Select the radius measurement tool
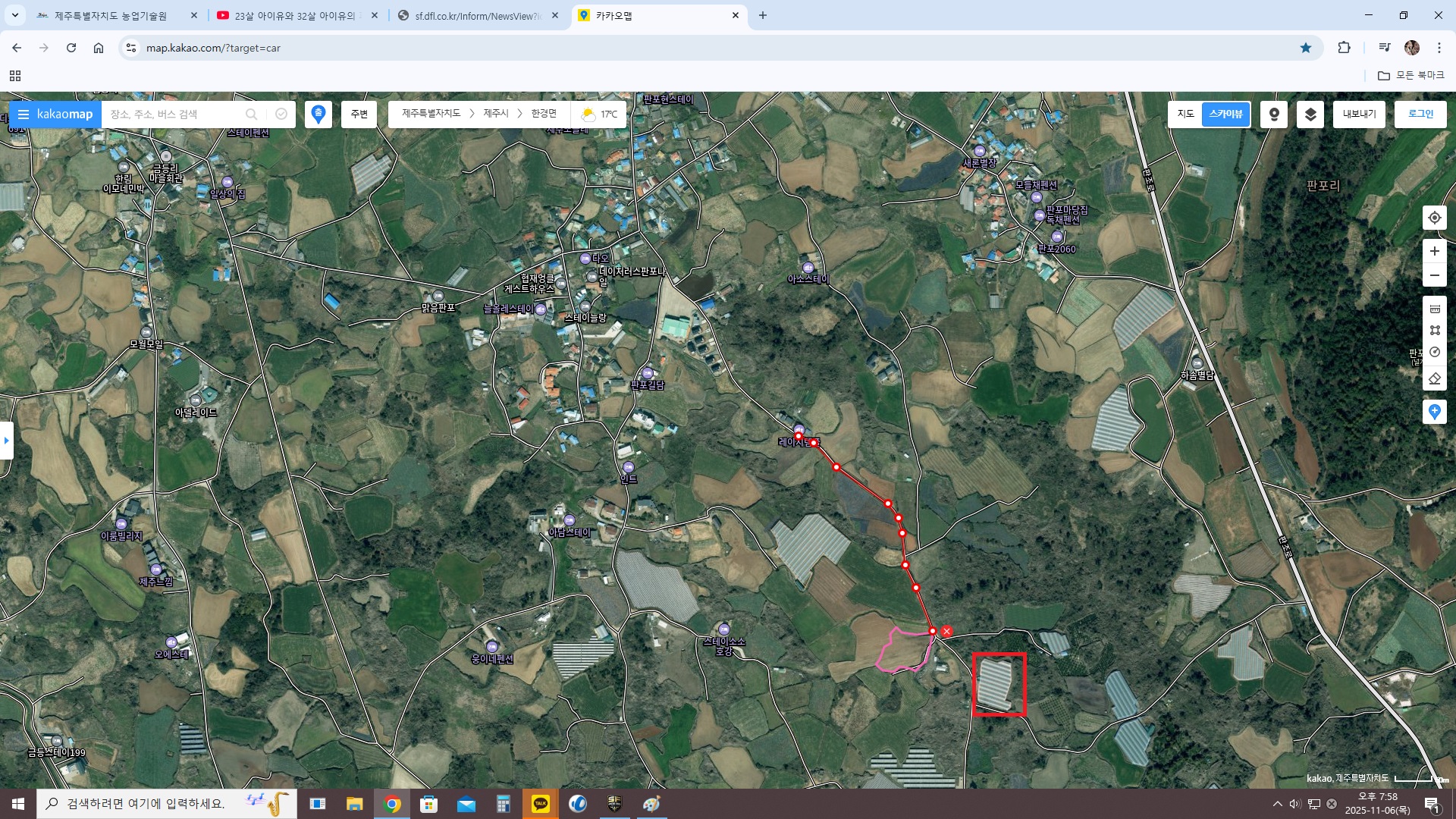The width and height of the screenshot is (1456, 819). tap(1434, 352)
